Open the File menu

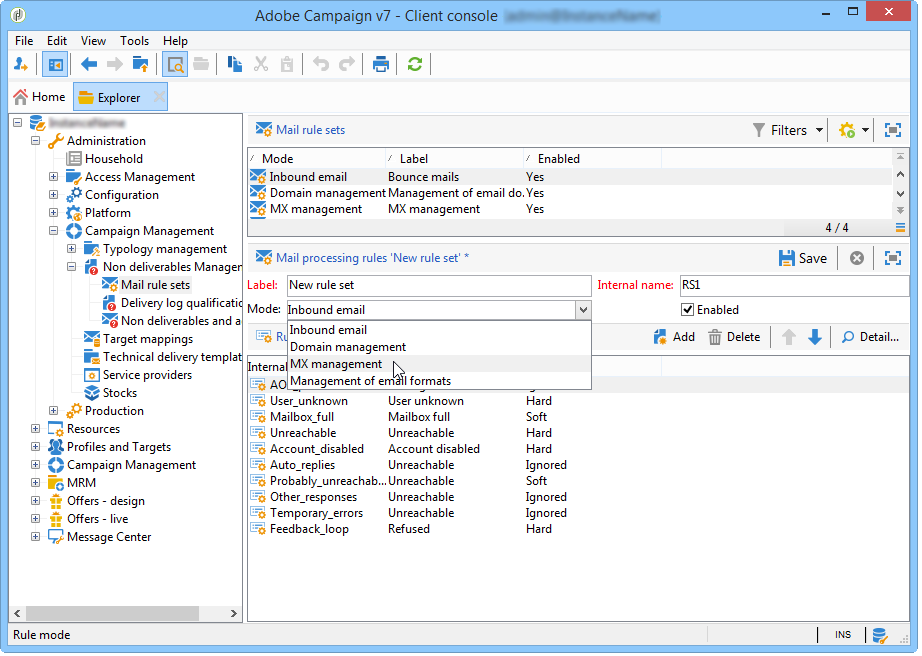coord(24,41)
